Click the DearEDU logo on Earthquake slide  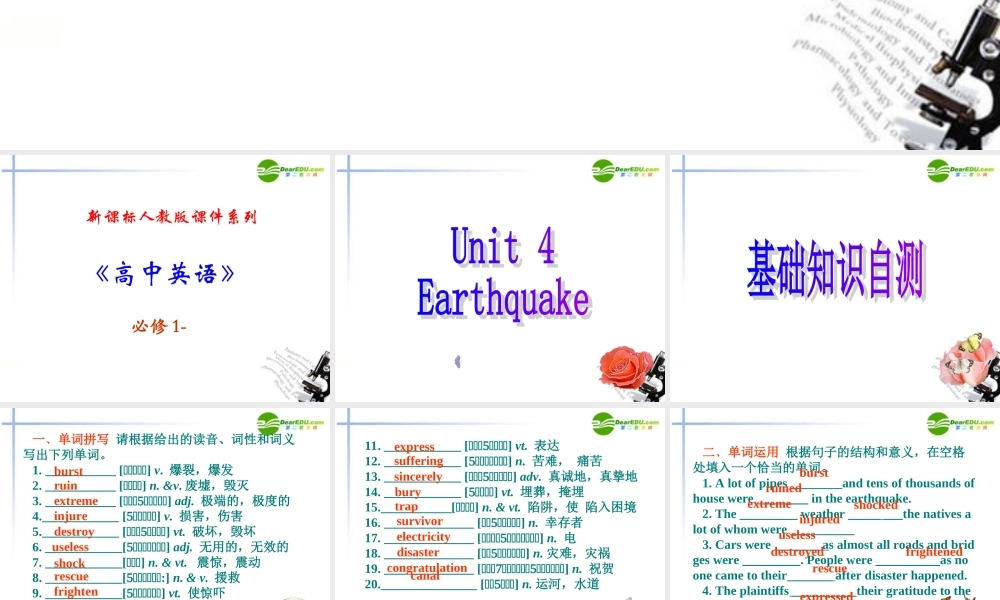click(x=625, y=171)
